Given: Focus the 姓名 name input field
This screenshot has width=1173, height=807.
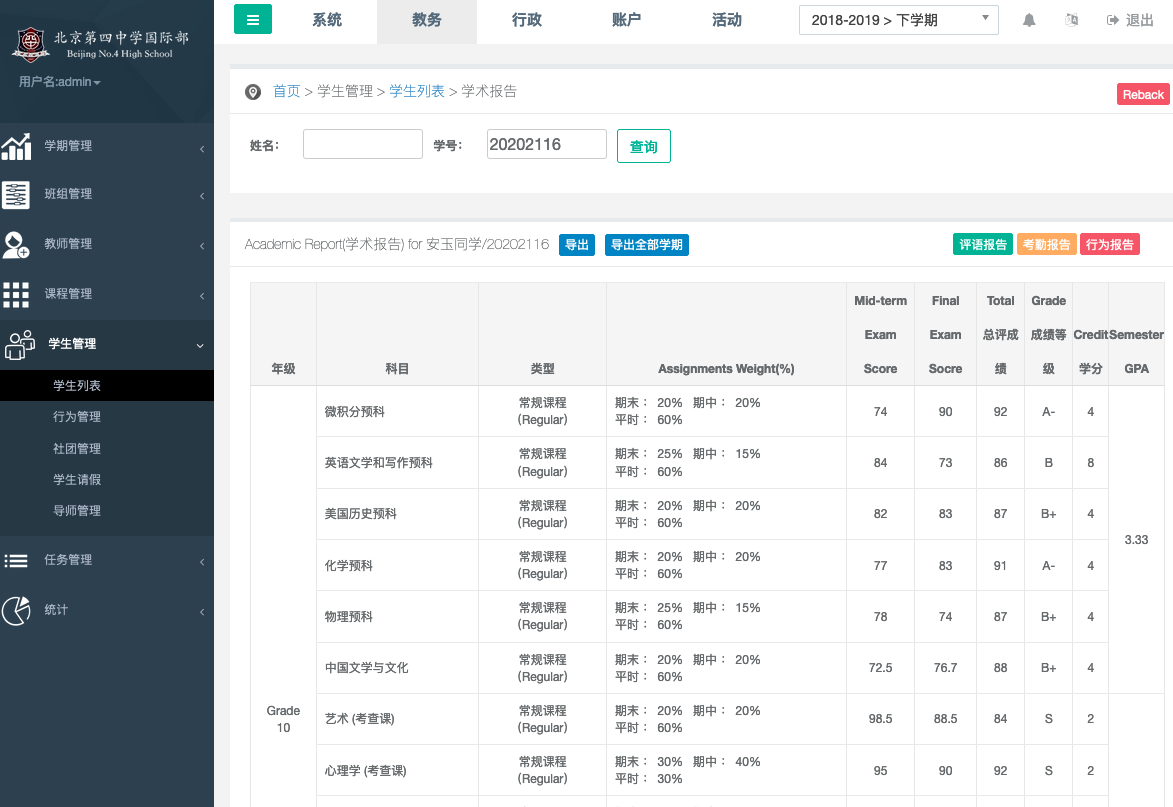Looking at the screenshot, I should pyautogui.click(x=363, y=144).
